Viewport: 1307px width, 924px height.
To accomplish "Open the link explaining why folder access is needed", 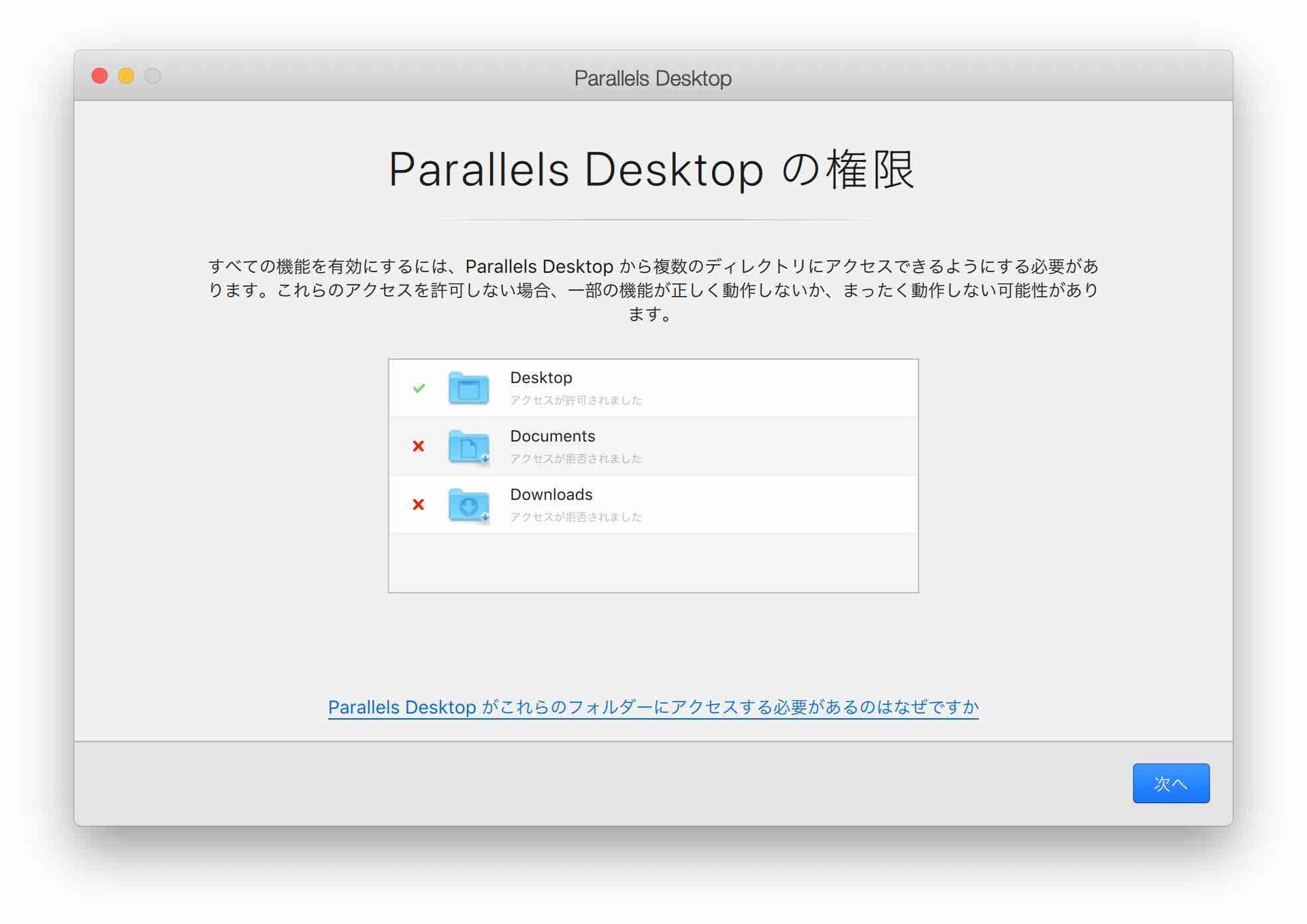I will pyautogui.click(x=653, y=708).
